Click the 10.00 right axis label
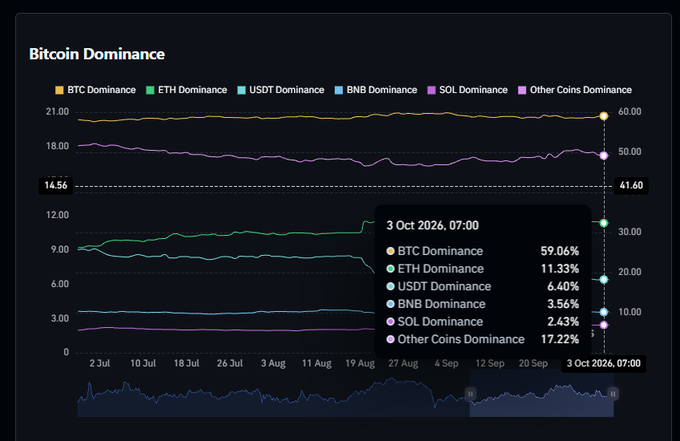 click(630, 312)
